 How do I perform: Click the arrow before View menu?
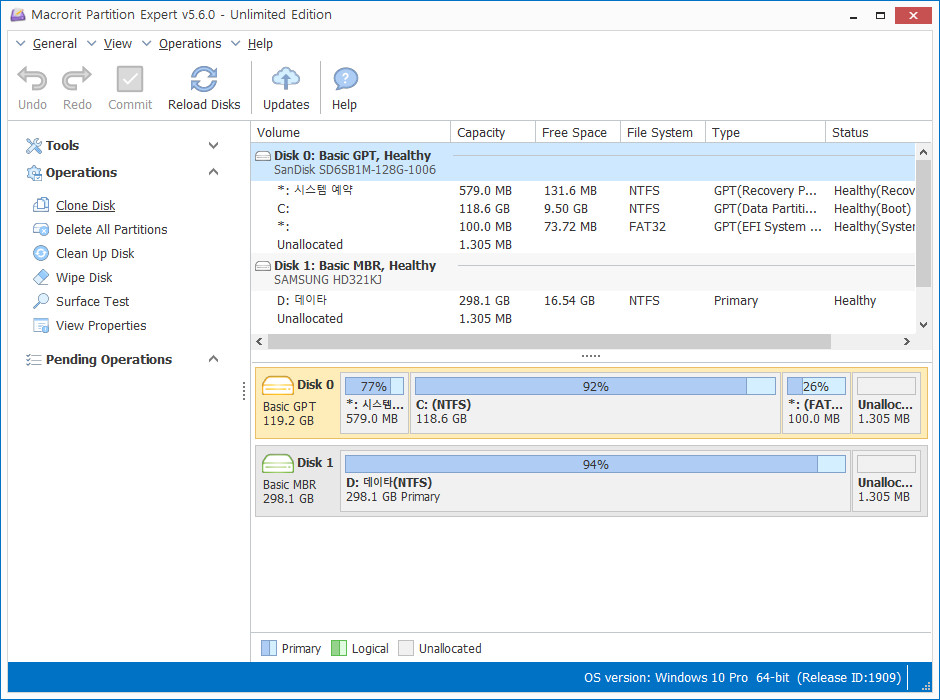[x=91, y=43]
